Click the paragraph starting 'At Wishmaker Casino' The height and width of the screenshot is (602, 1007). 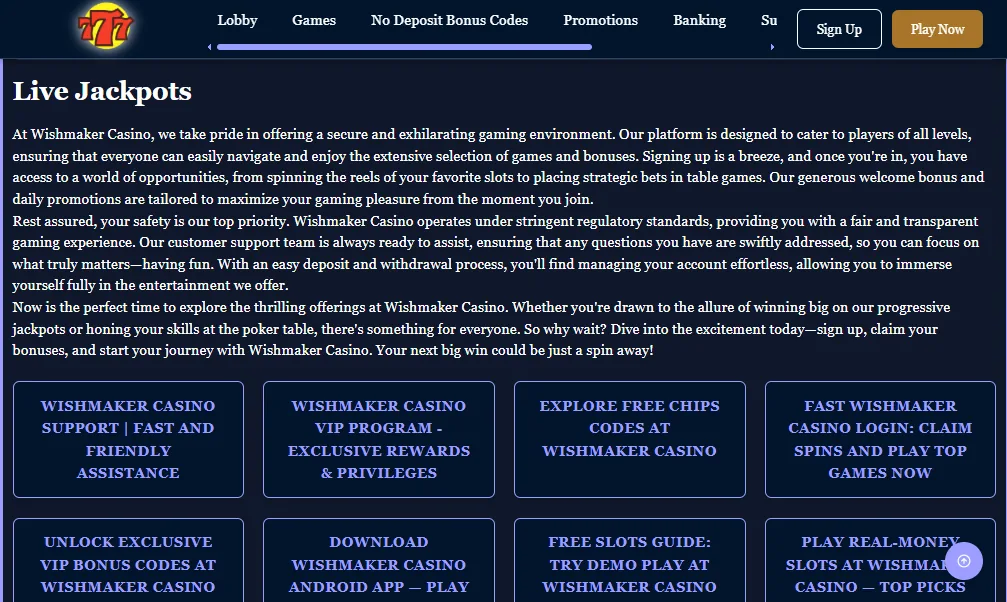tap(498, 166)
